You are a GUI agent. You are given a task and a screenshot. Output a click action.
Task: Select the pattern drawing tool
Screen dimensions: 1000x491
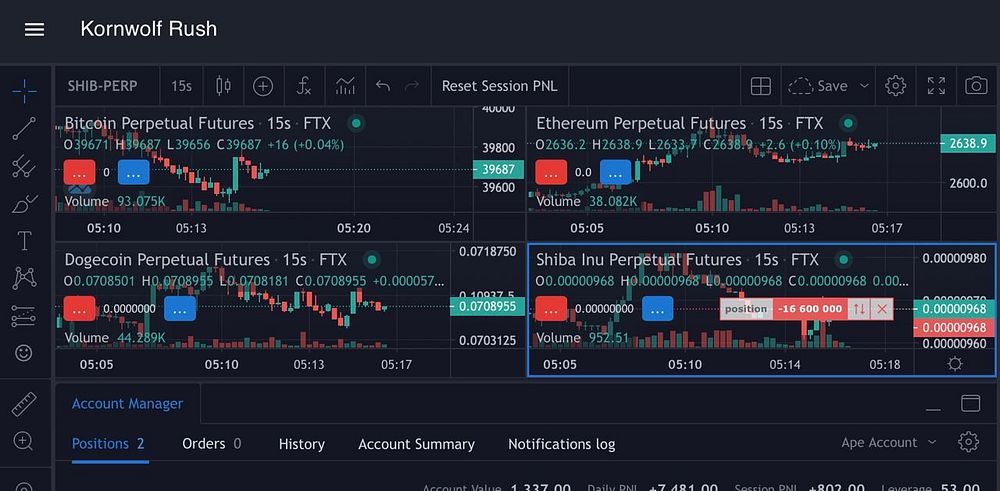24,278
